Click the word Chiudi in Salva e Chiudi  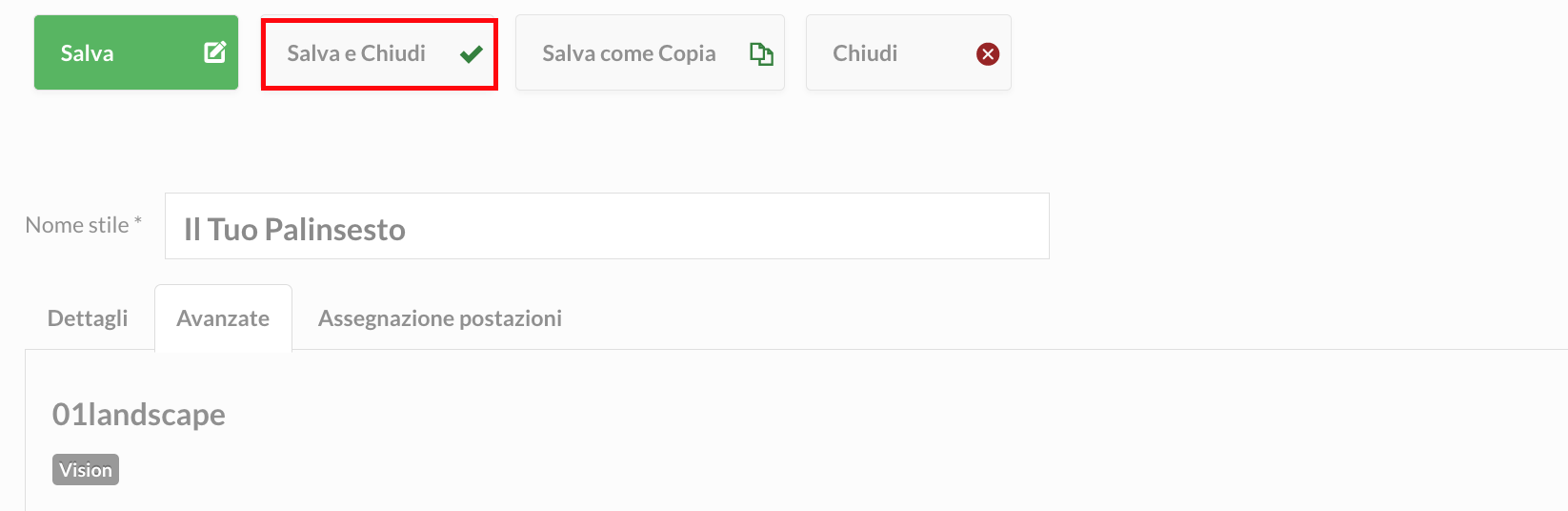[x=393, y=53]
